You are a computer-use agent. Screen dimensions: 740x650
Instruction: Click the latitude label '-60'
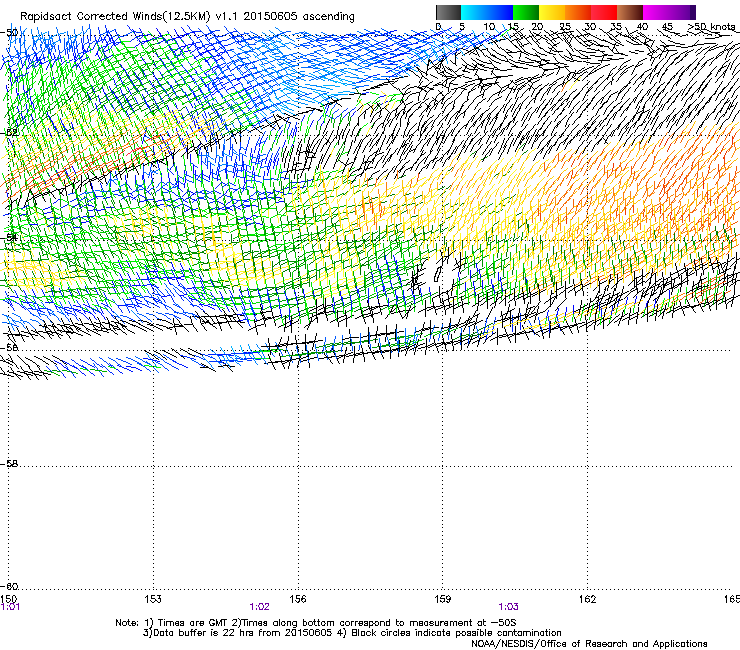(9, 587)
